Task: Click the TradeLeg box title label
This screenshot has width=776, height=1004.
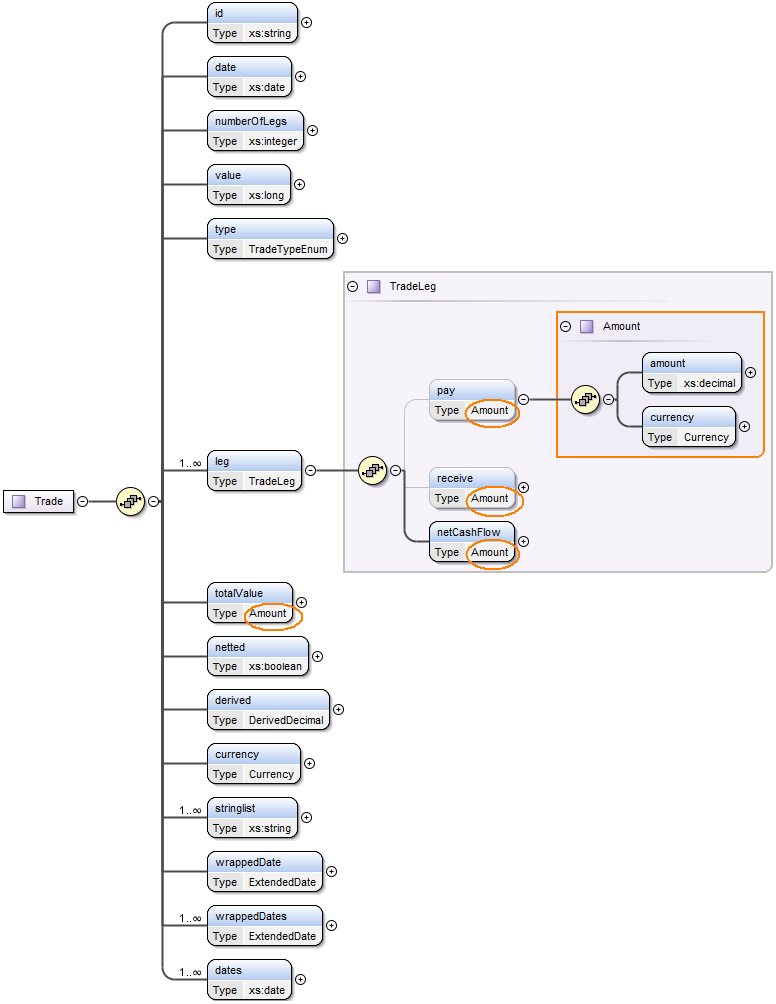Action: coord(413,286)
